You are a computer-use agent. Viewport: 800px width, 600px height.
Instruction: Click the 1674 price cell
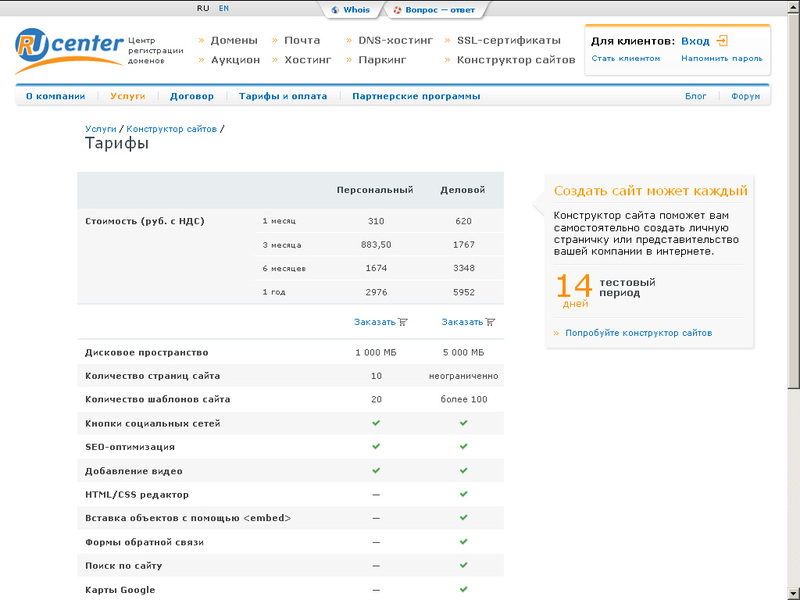point(376,268)
